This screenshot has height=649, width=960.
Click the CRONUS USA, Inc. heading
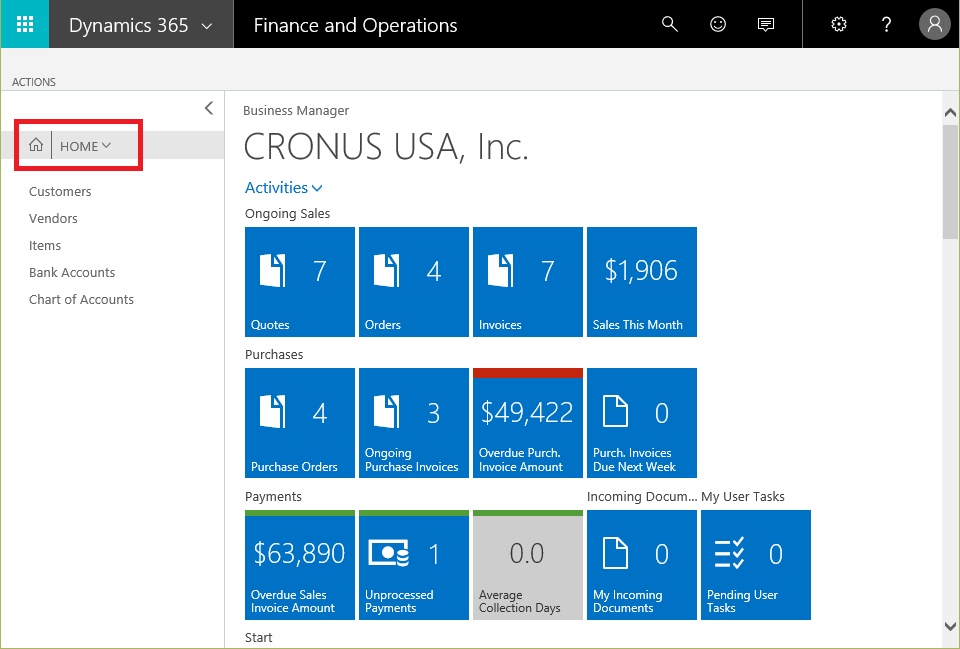coord(386,147)
